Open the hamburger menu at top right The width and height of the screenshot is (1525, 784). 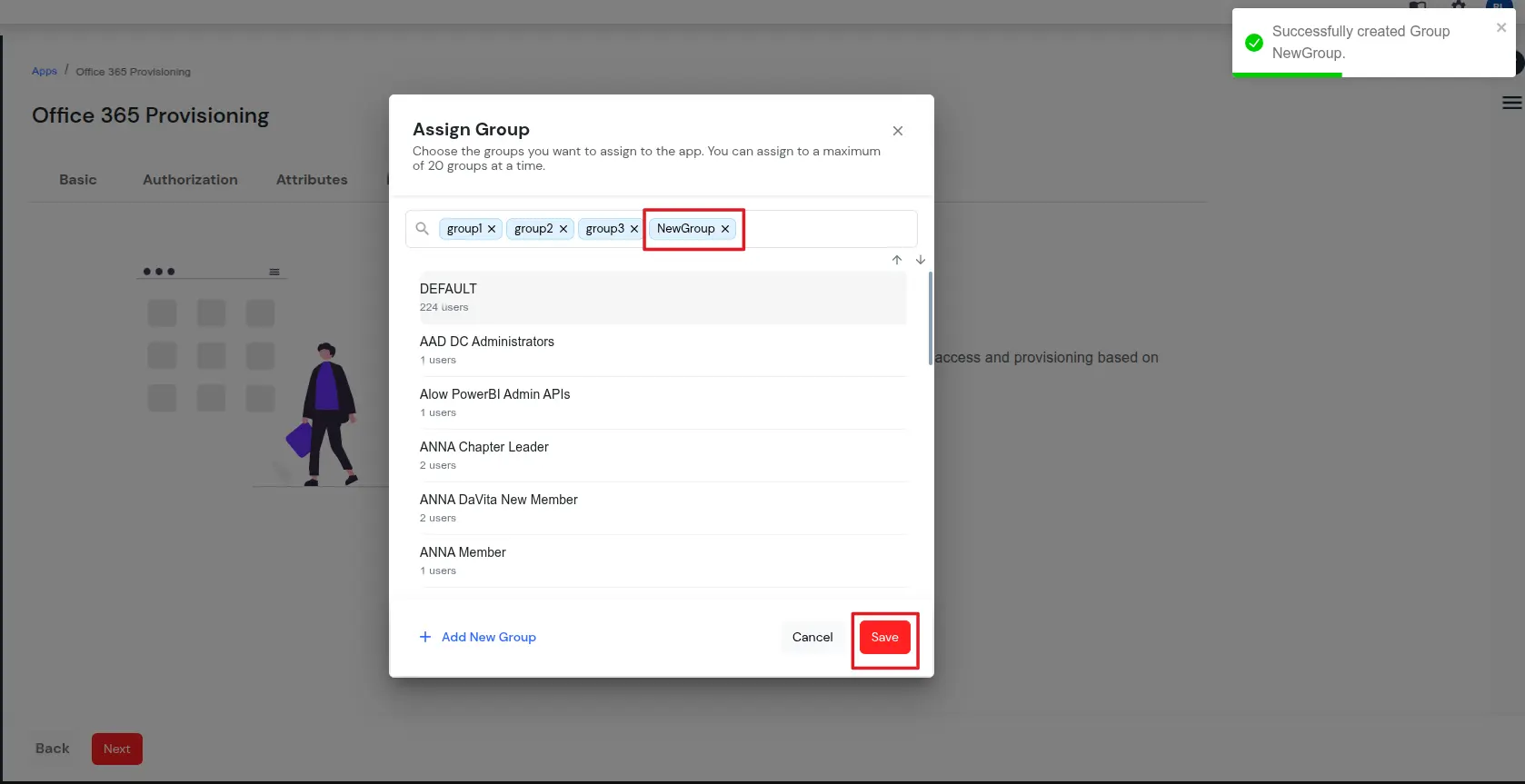1512,104
